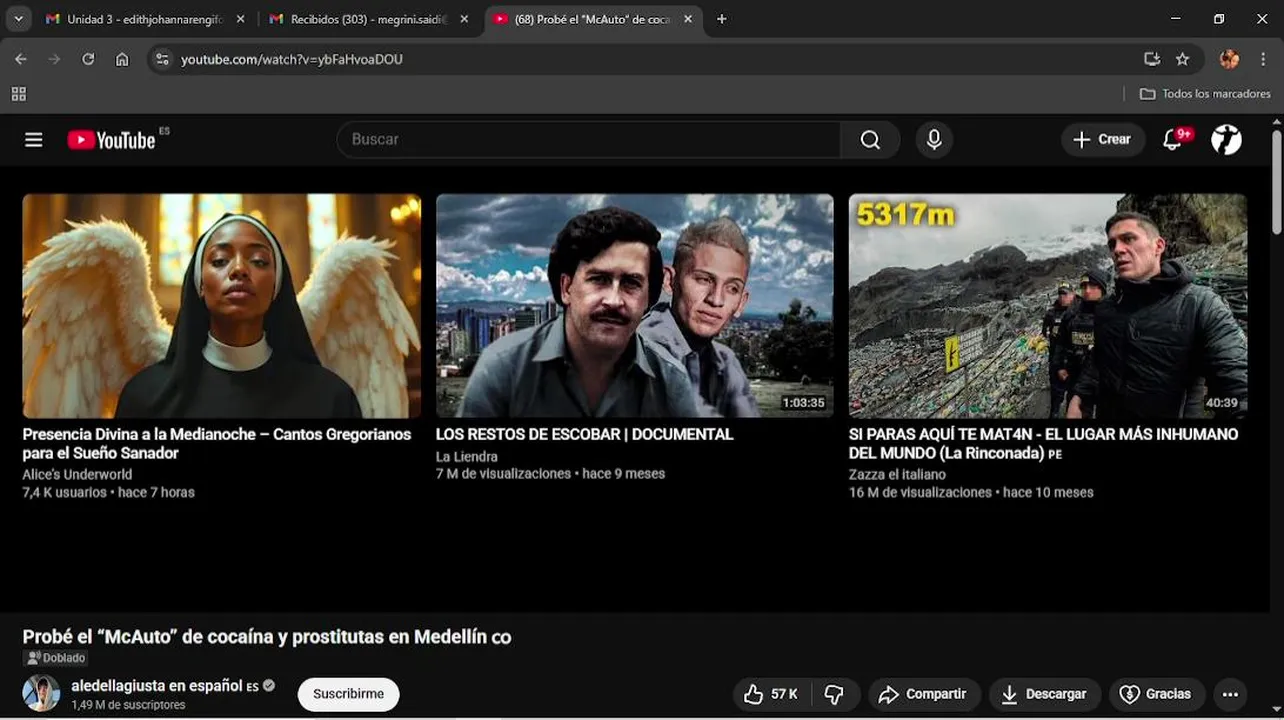Open the aledellagiusta channel avatar
The width and height of the screenshot is (1284, 720).
(x=41, y=694)
